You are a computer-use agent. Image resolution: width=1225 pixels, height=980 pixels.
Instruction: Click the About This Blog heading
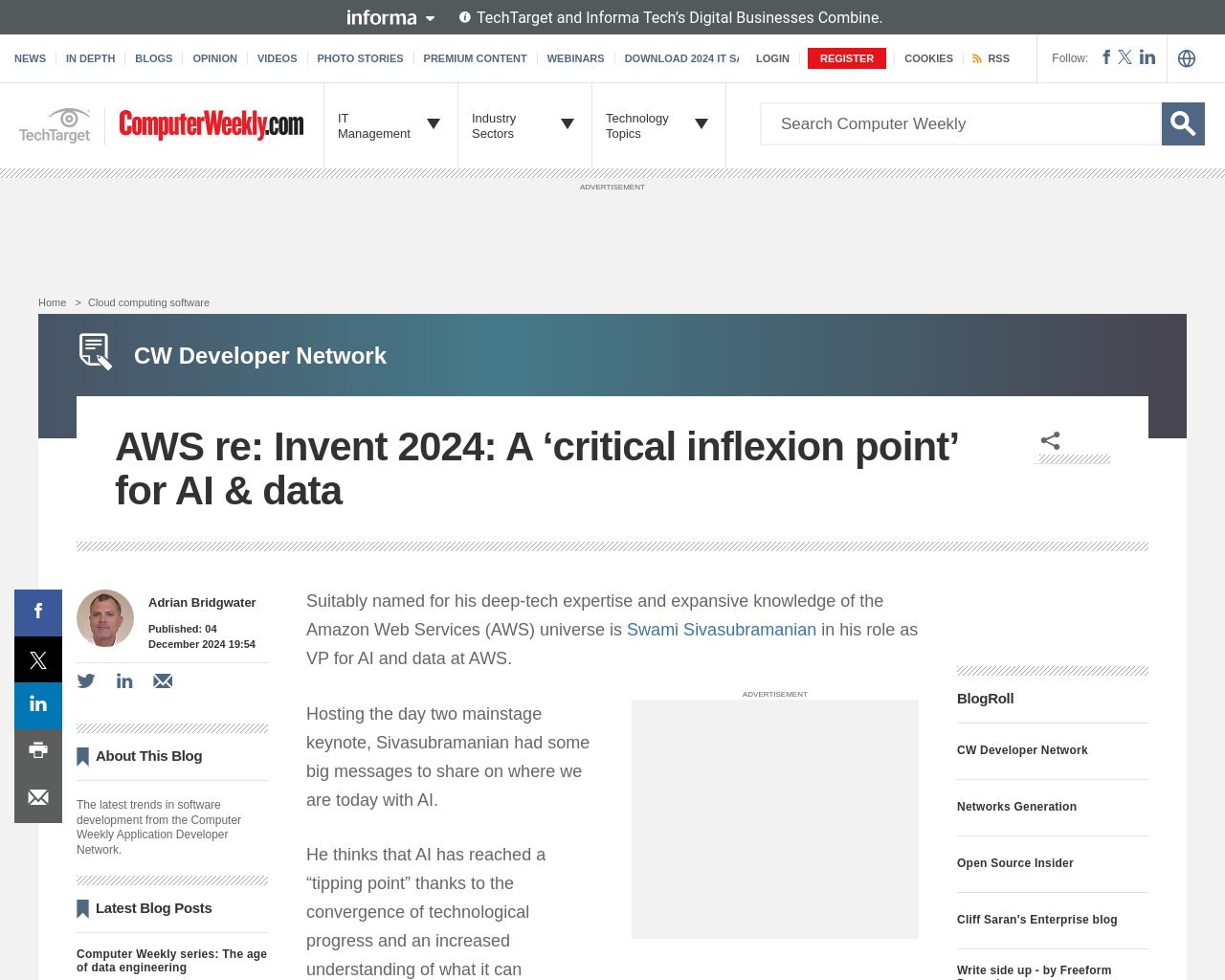tap(148, 756)
